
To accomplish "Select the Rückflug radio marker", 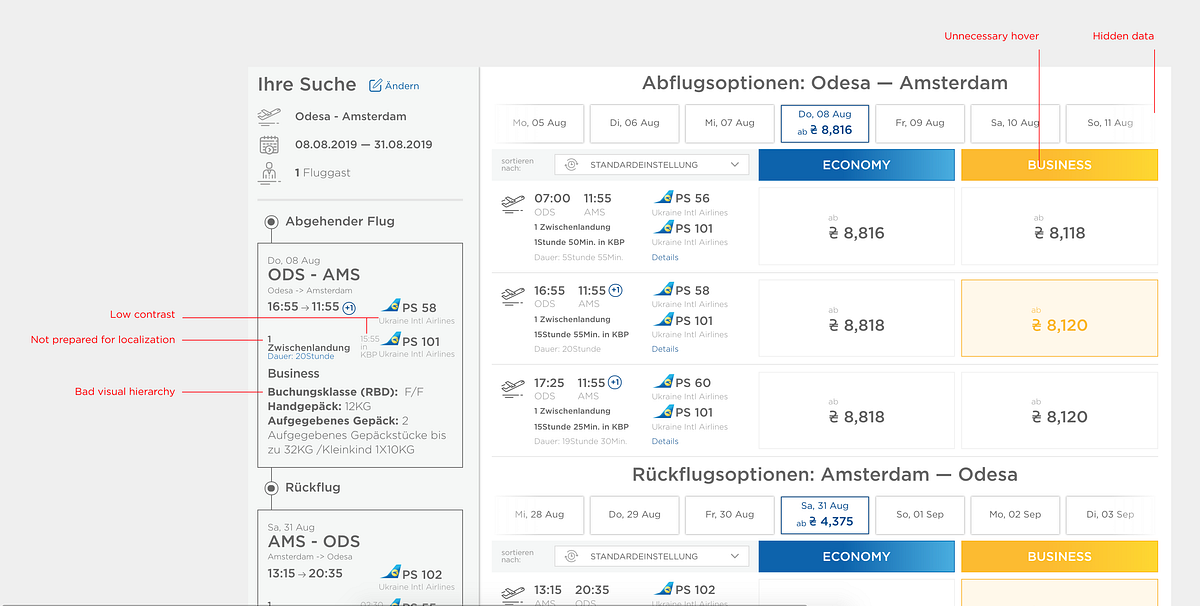I will [271, 488].
